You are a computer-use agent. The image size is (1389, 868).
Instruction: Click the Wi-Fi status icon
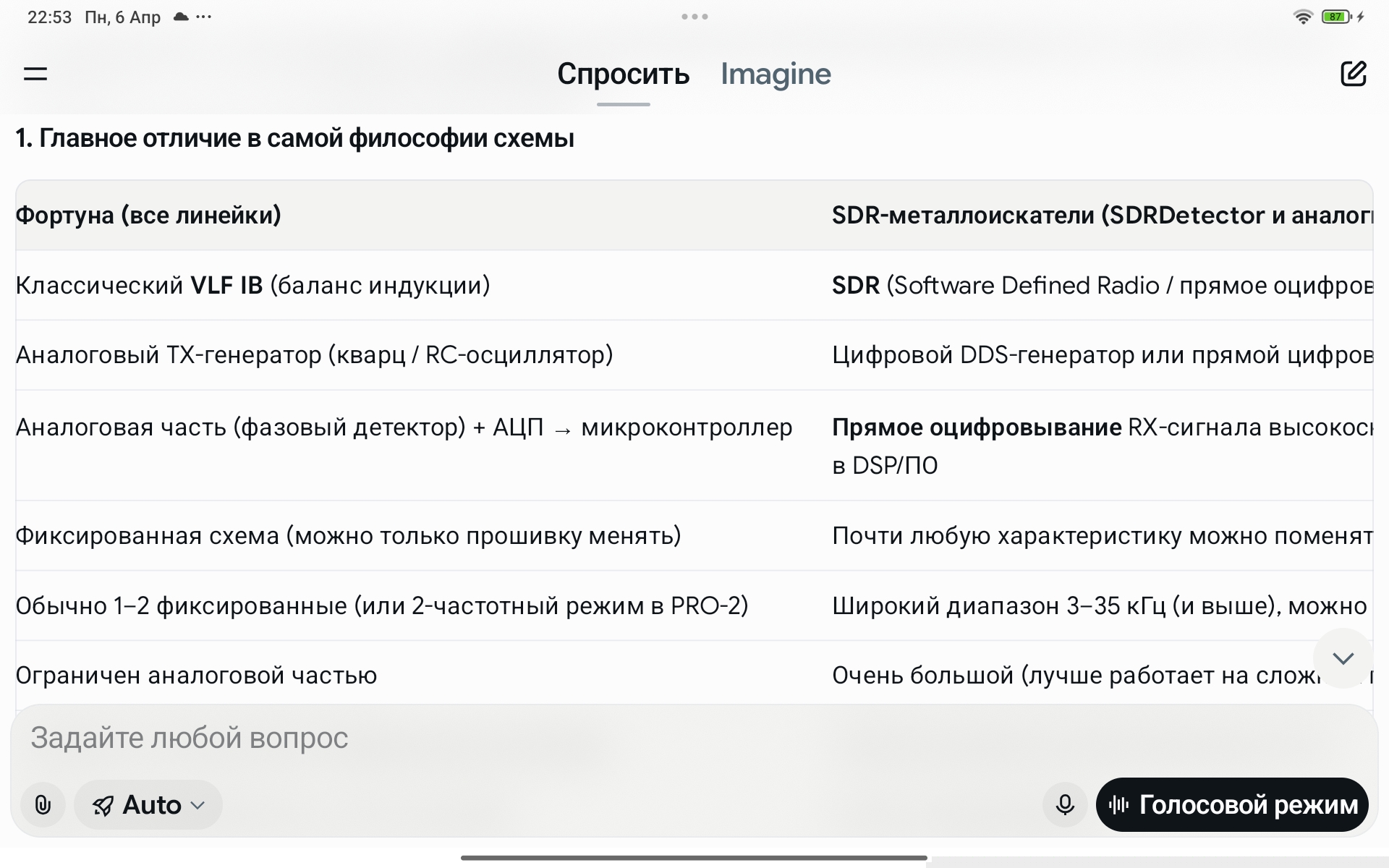pos(1302,17)
